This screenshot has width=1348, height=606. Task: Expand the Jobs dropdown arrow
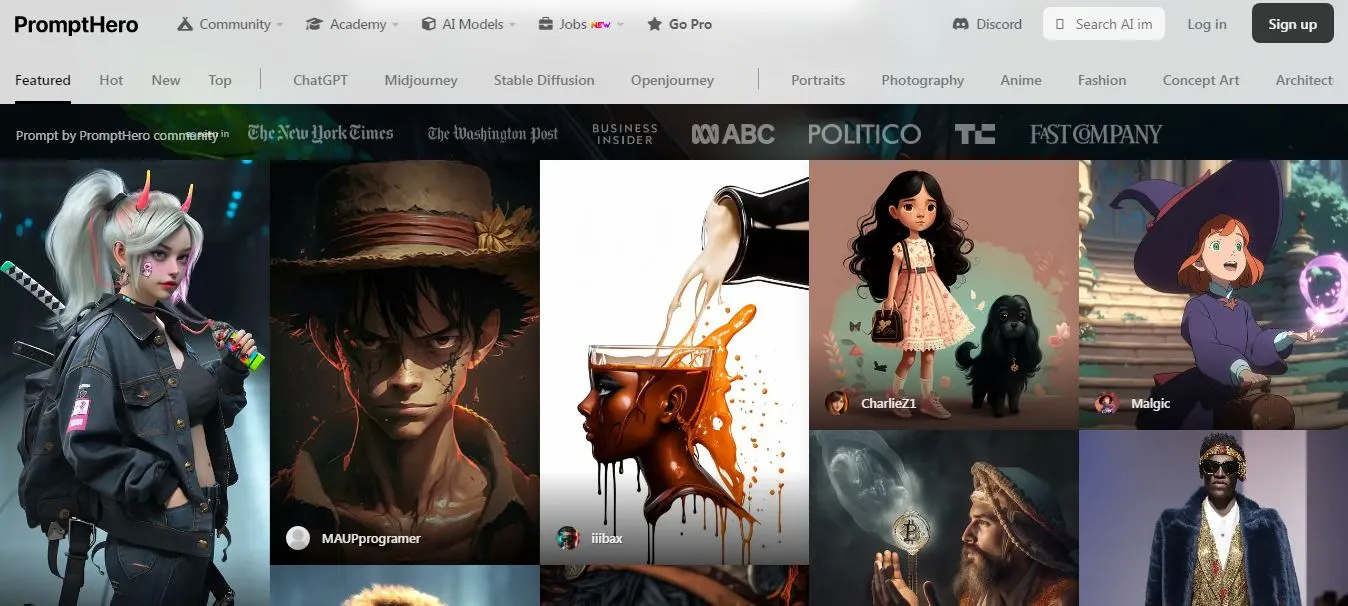click(x=621, y=25)
